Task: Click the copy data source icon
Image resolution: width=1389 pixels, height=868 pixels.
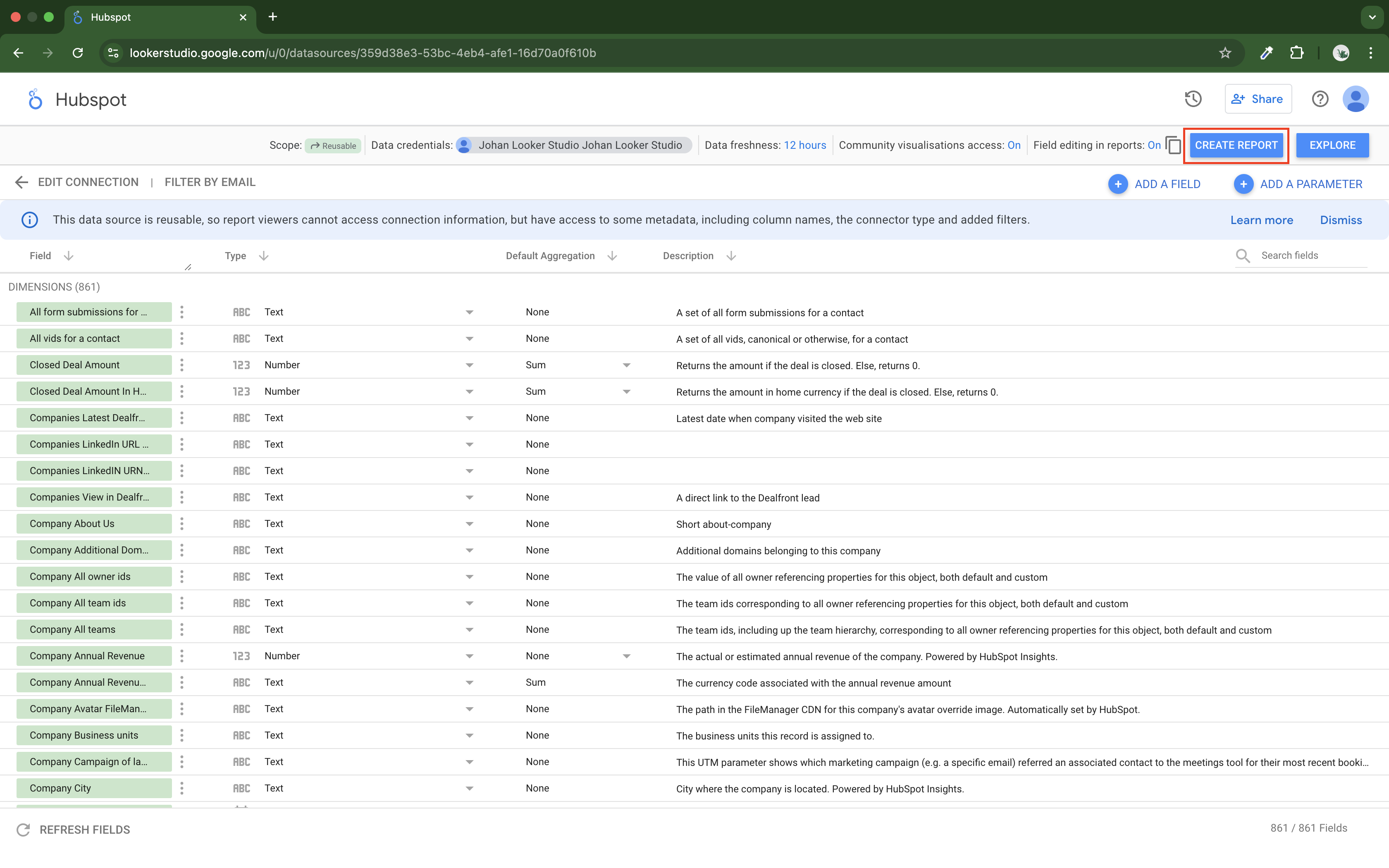Action: click(x=1173, y=145)
